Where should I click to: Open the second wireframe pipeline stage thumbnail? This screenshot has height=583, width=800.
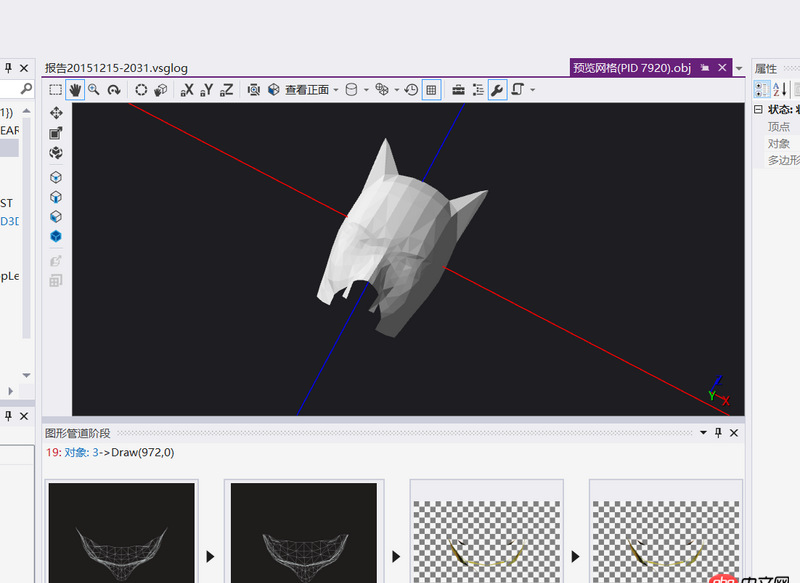[x=304, y=533]
